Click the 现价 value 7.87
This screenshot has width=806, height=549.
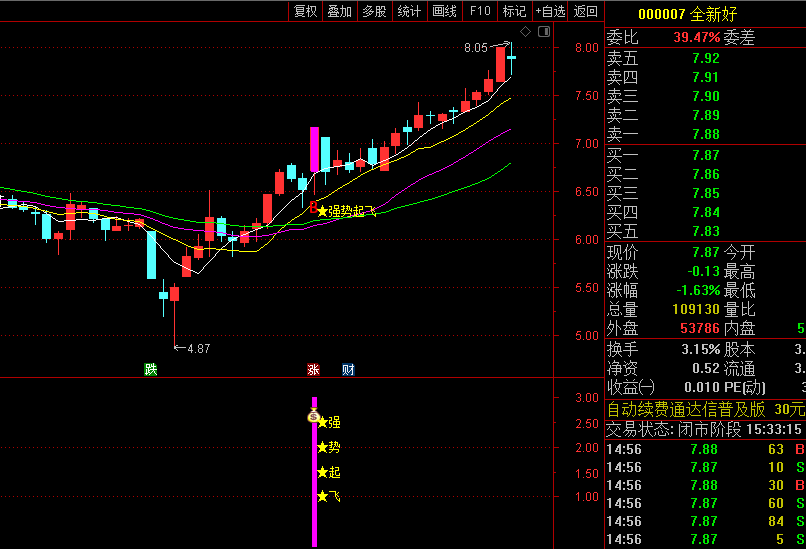[706, 252]
